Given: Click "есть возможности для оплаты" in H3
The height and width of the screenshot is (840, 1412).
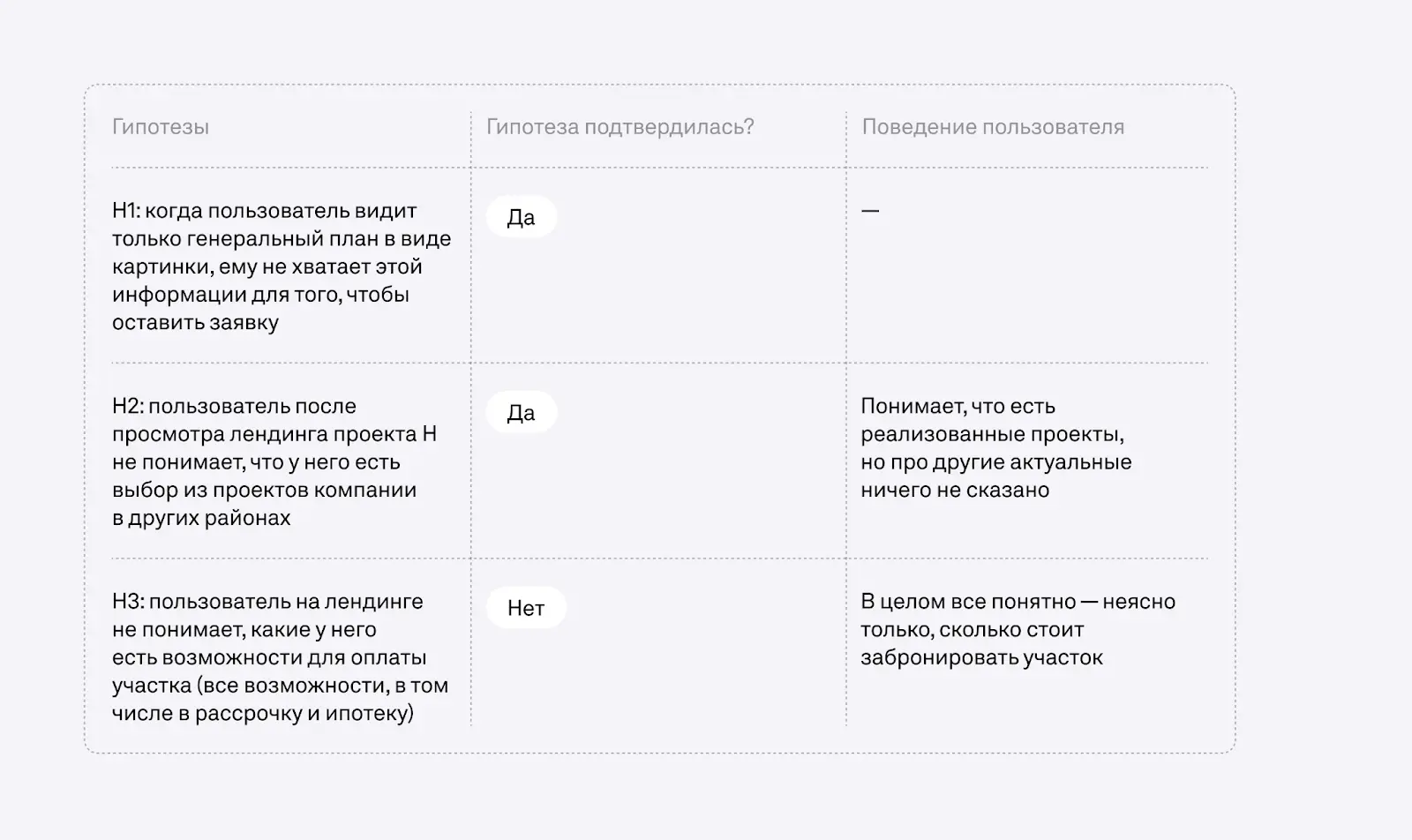Looking at the screenshot, I should (269, 657).
